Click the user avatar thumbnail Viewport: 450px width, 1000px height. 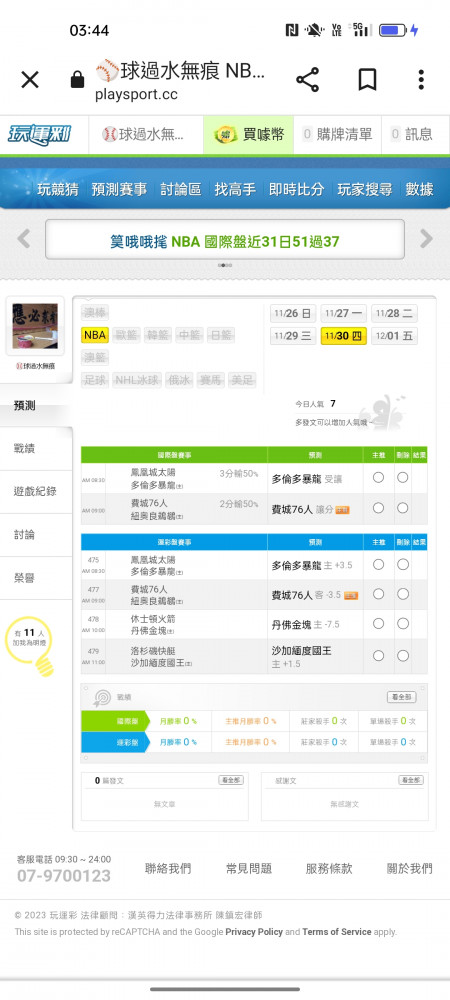click(35, 326)
